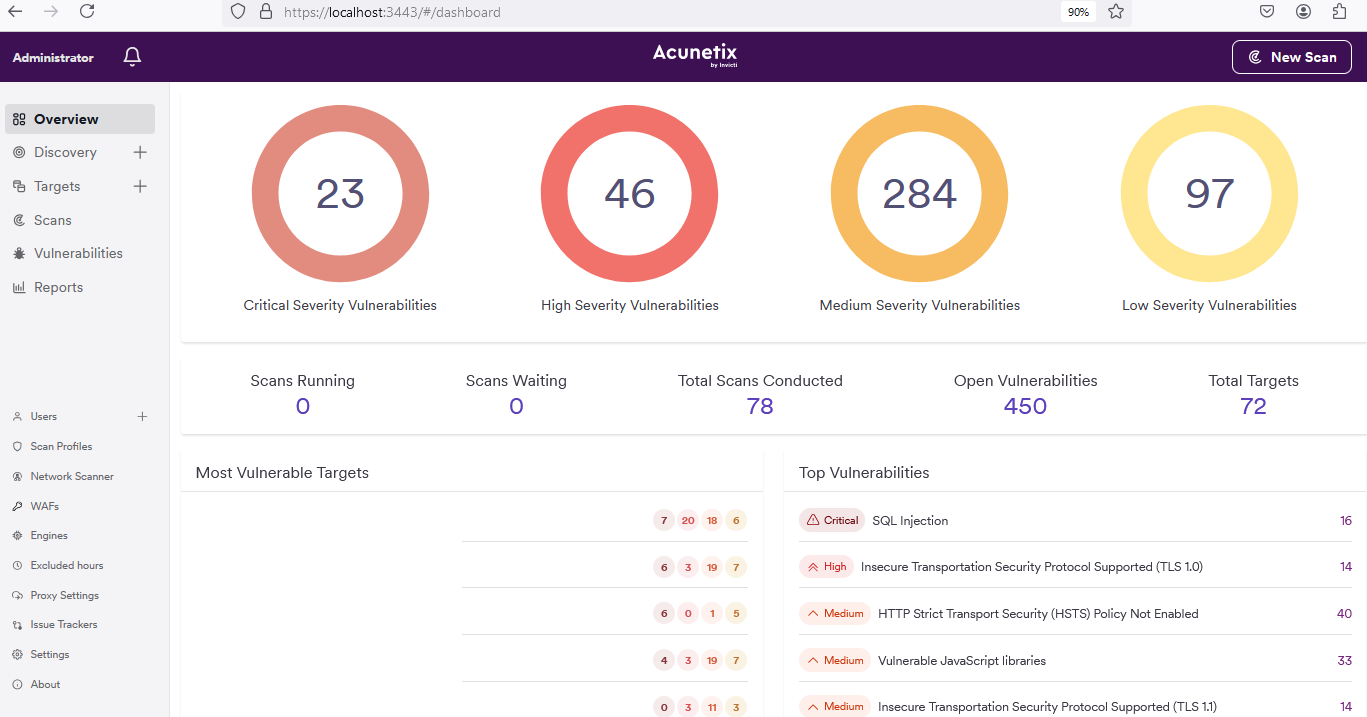1367x717 pixels.
Task: Click the Network Scanner icon
Action: (x=17, y=476)
